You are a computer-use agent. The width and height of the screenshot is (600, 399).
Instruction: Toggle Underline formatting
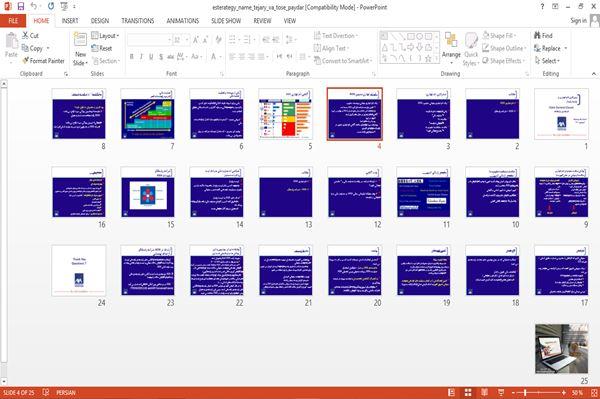click(x=151, y=57)
